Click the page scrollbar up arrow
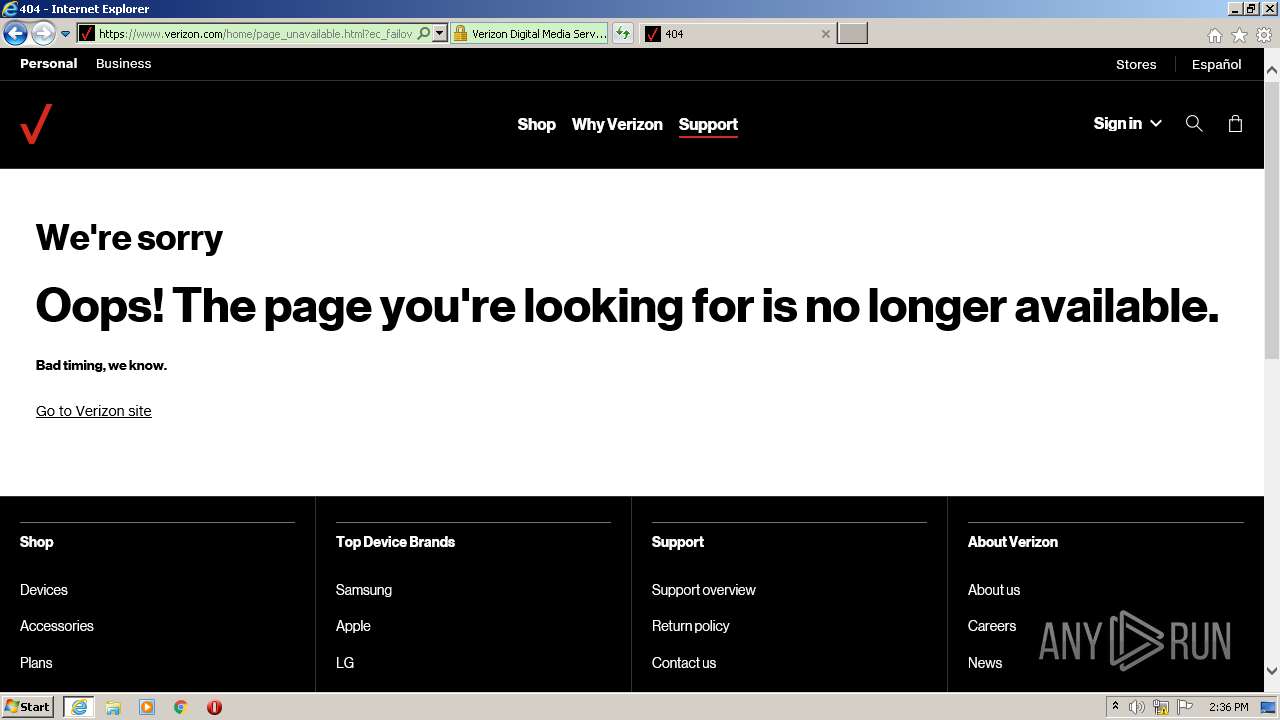This screenshot has width=1280, height=720. click(1272, 70)
